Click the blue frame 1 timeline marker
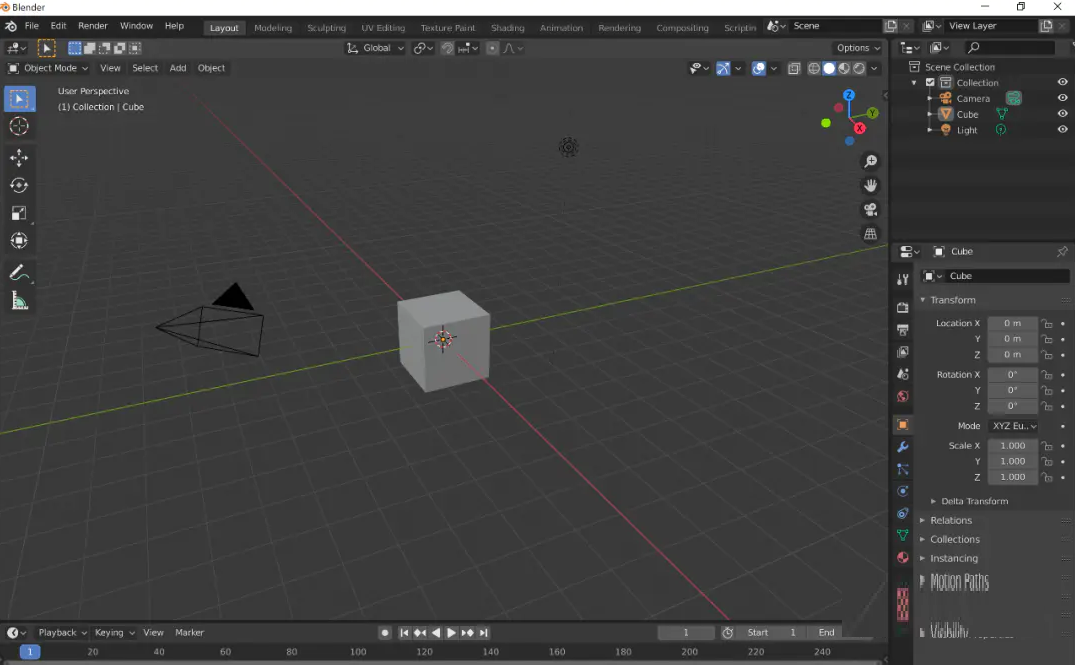Screen dimensions: 1075x665 [30, 652]
